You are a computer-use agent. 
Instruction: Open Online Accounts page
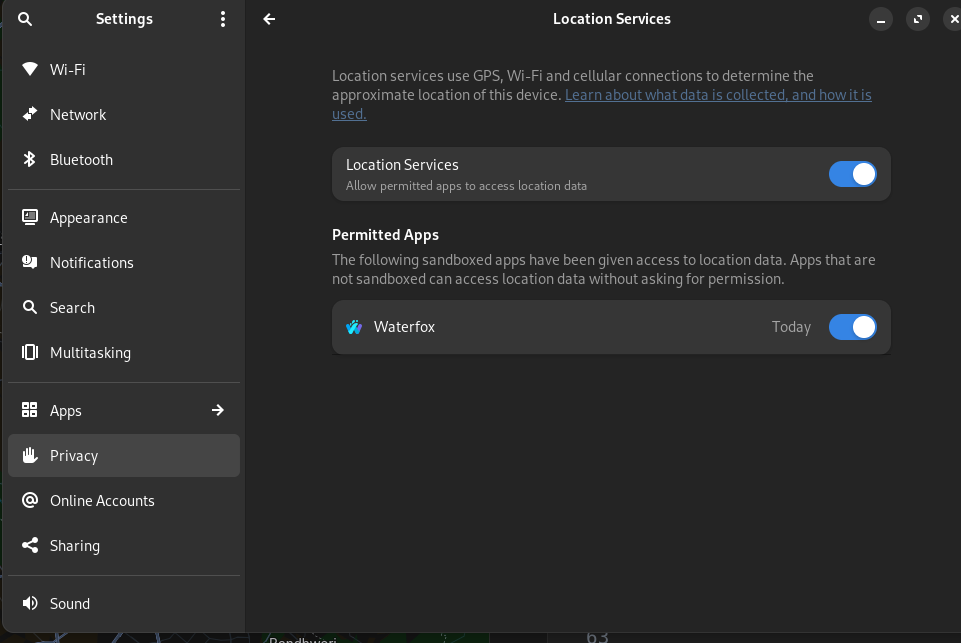pyautogui.click(x=124, y=500)
